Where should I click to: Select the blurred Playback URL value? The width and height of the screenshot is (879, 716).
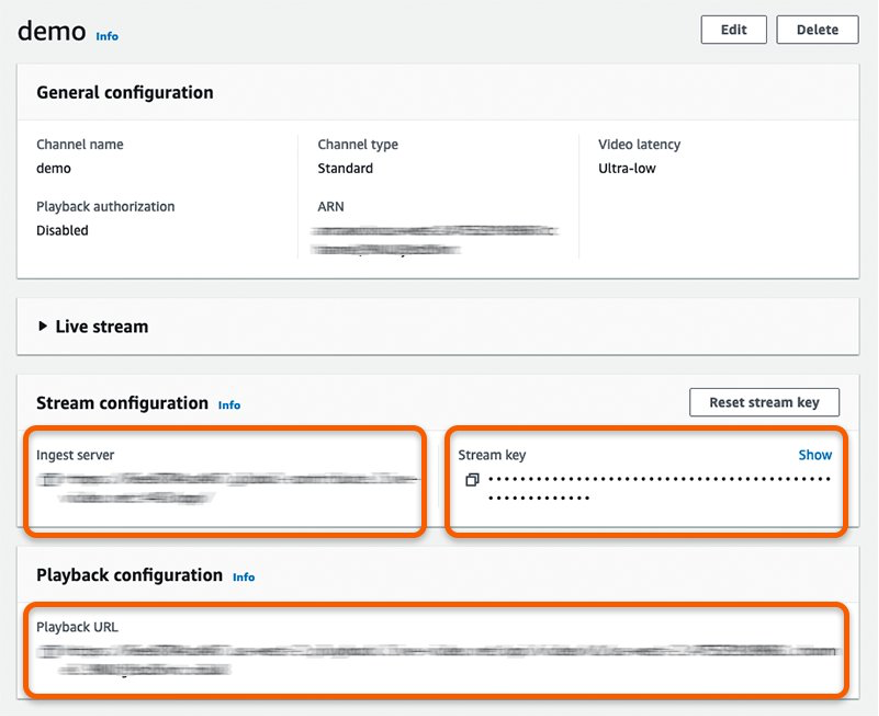[x=436, y=660]
